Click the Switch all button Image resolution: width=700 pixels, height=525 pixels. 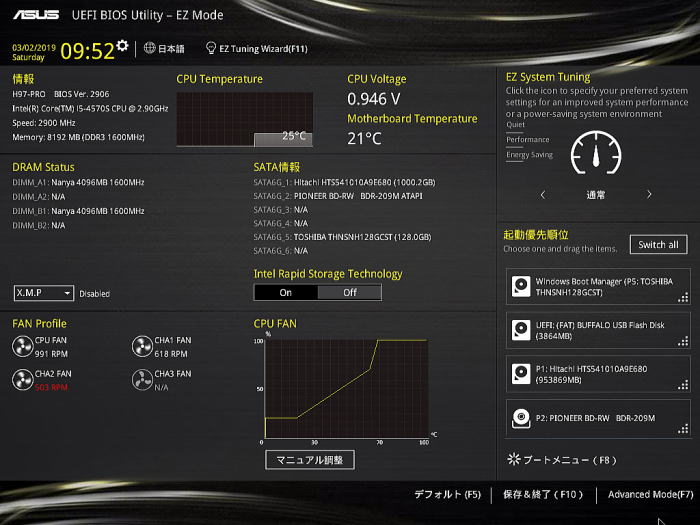coord(658,245)
